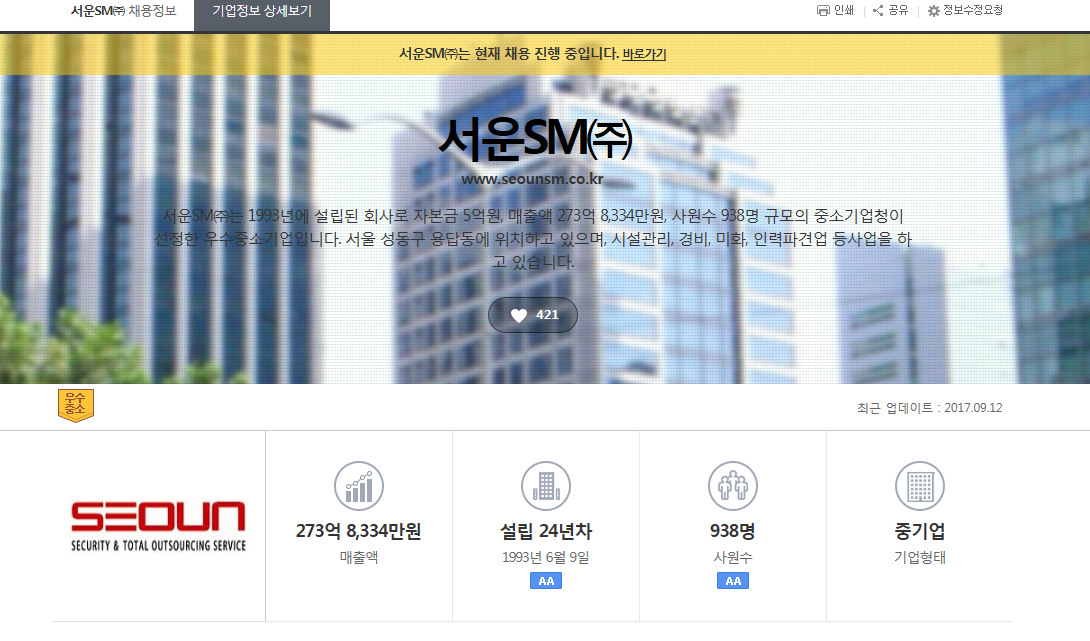
Task: Select the 설립 24년차 text
Action: coord(546,531)
